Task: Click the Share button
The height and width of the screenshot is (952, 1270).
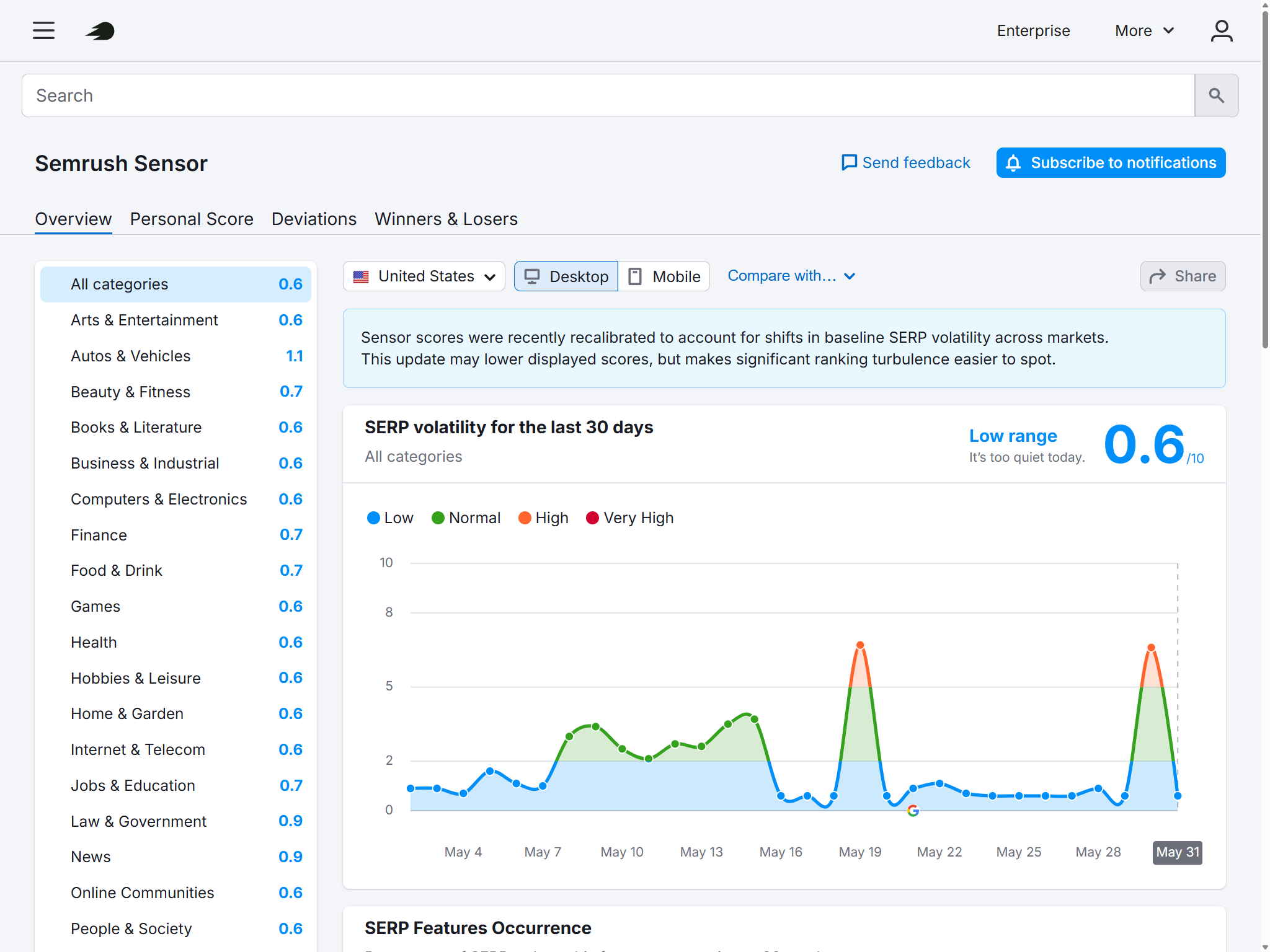Action: point(1183,276)
